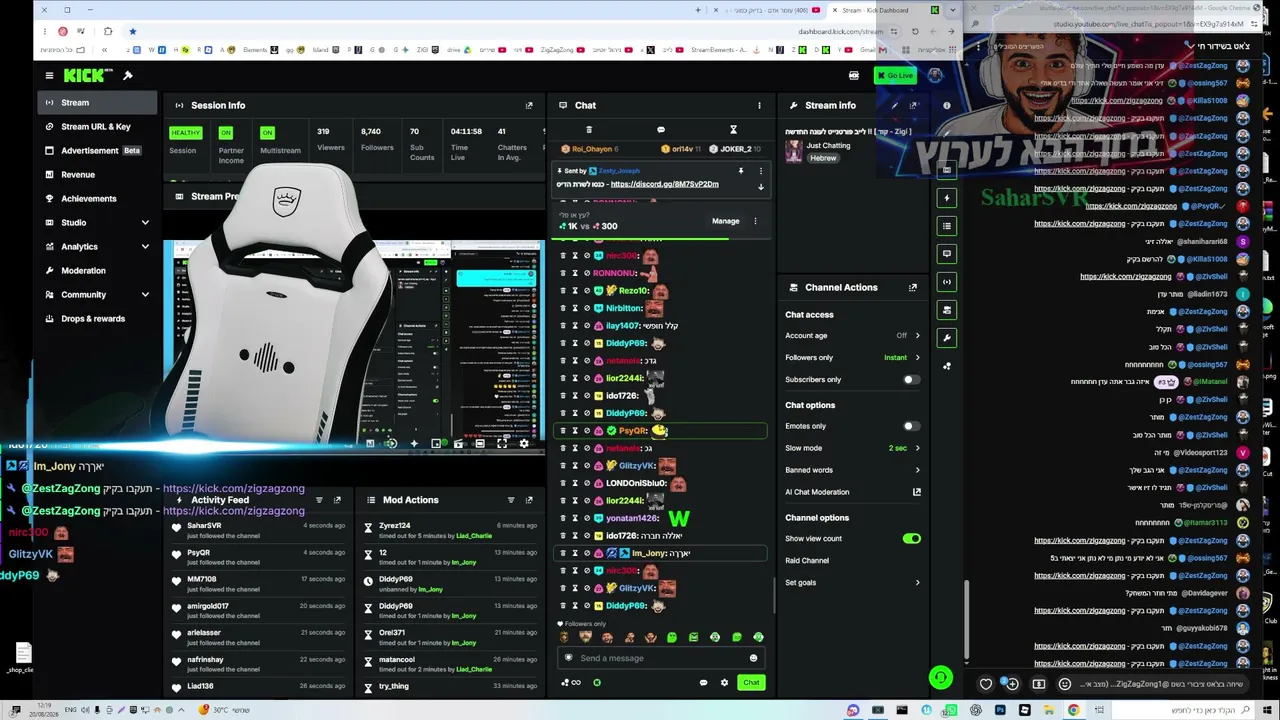Collapse the pinned message with down arrow
Screen dimensions: 1280x720
pos(760,187)
